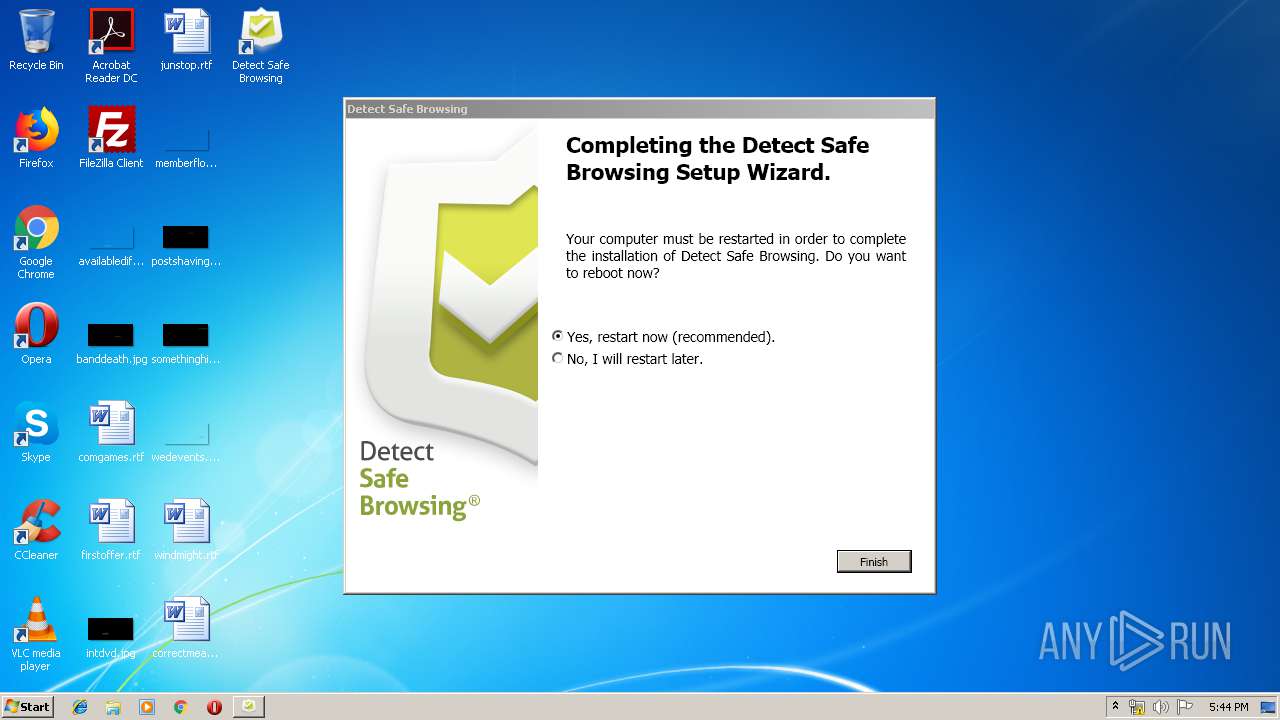Click the taskbar clock showing 5:44 PM
The height and width of the screenshot is (720, 1280).
pyautogui.click(x=1228, y=707)
